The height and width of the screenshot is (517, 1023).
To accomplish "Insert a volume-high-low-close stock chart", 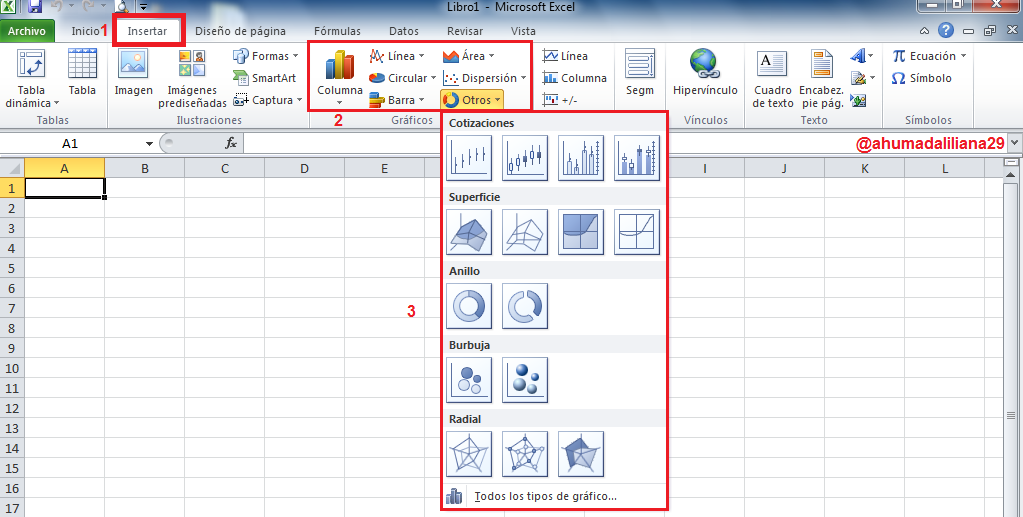I will point(581,158).
